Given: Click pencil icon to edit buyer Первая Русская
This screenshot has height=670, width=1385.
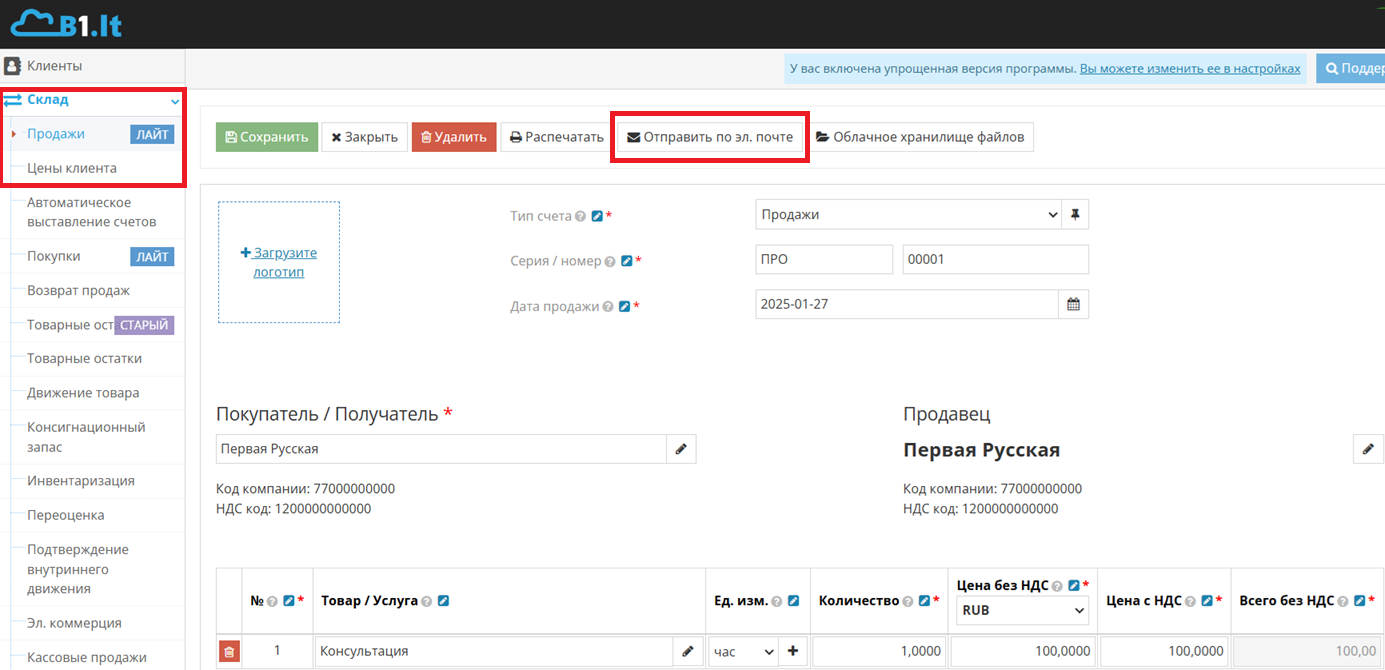Looking at the screenshot, I should tap(681, 449).
